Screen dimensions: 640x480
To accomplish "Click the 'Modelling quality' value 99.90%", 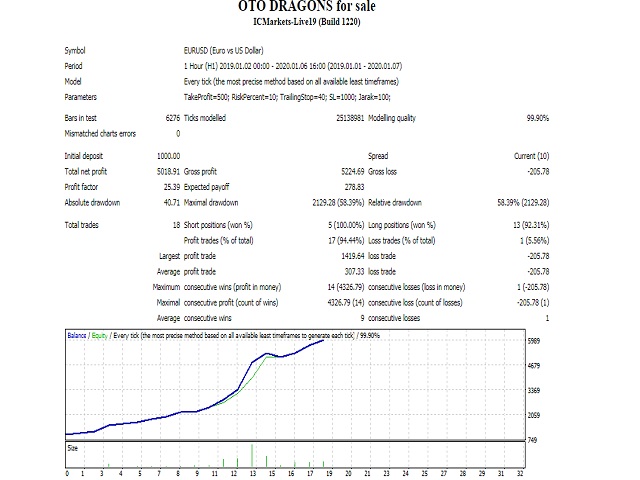I will 538,118.
